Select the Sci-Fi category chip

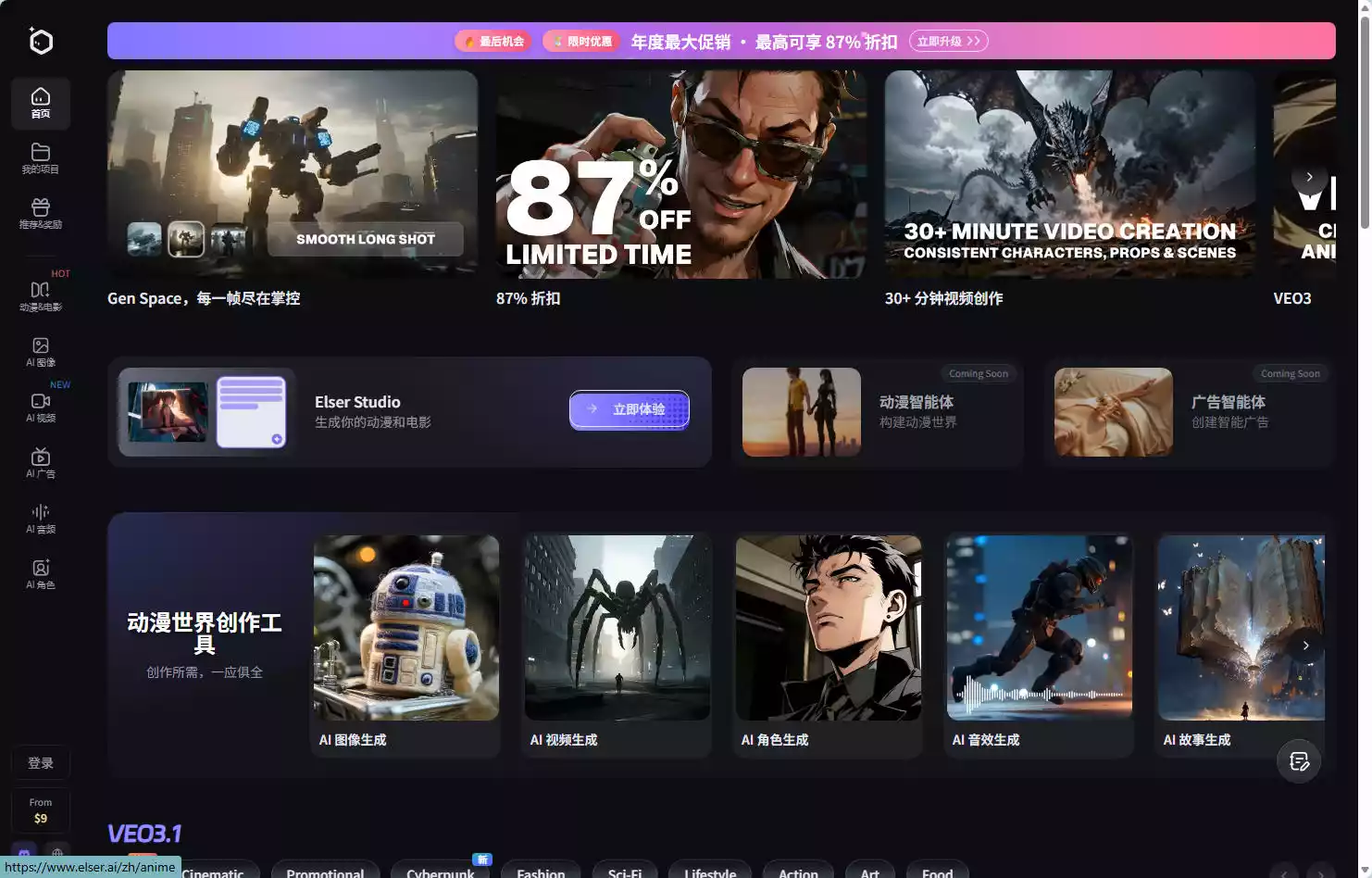(625, 872)
